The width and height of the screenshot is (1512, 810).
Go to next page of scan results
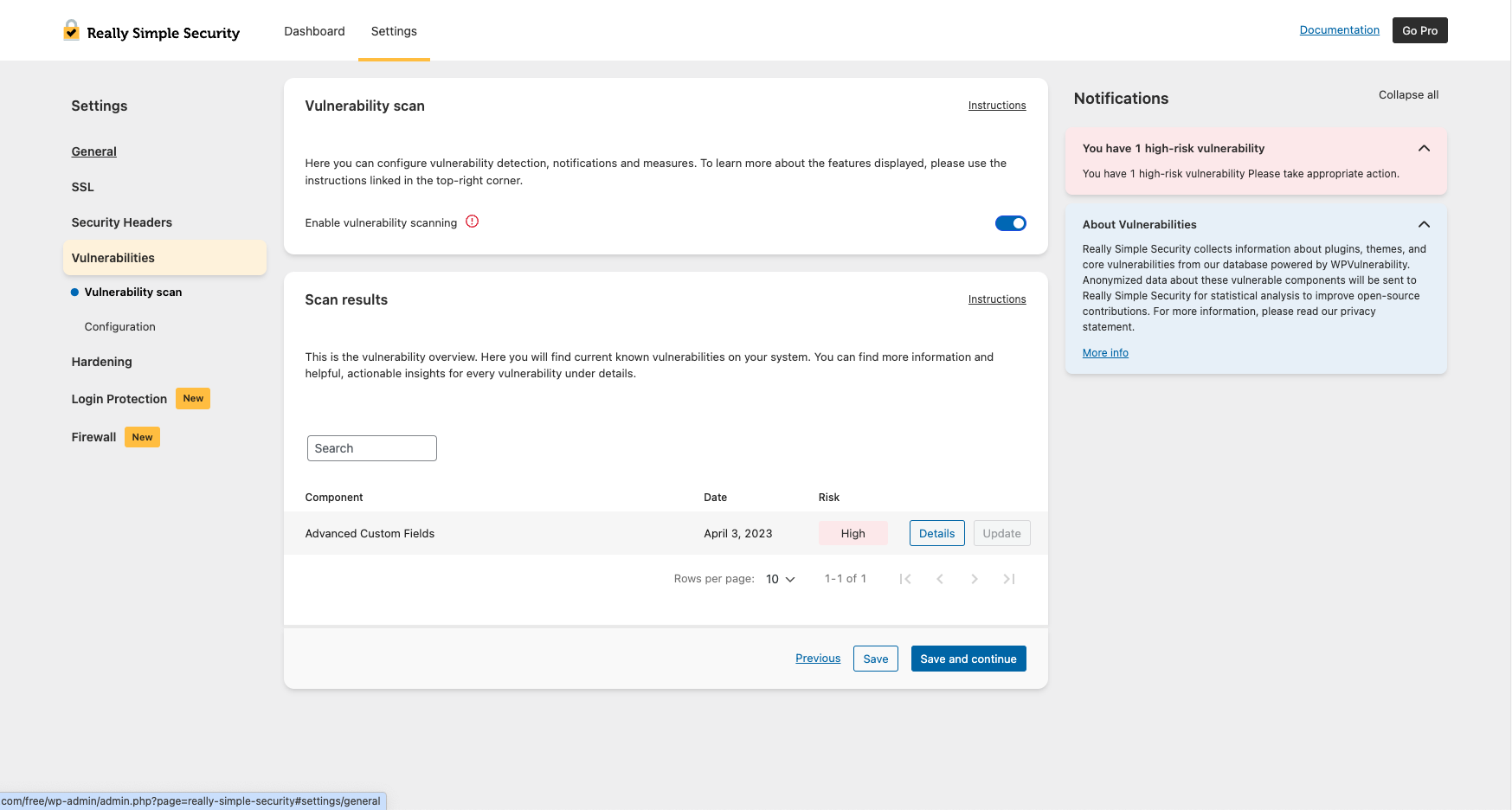tap(975, 579)
